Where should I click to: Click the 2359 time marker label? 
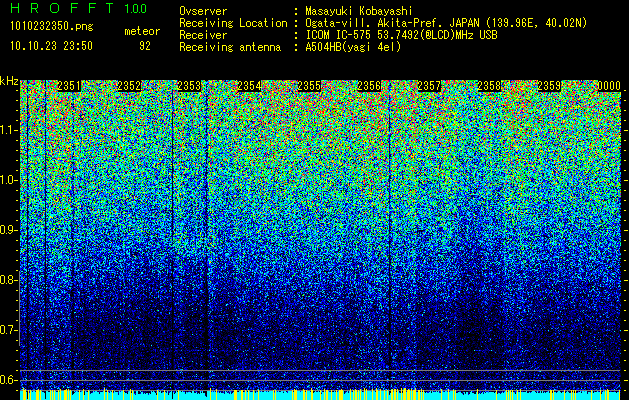tap(549, 86)
